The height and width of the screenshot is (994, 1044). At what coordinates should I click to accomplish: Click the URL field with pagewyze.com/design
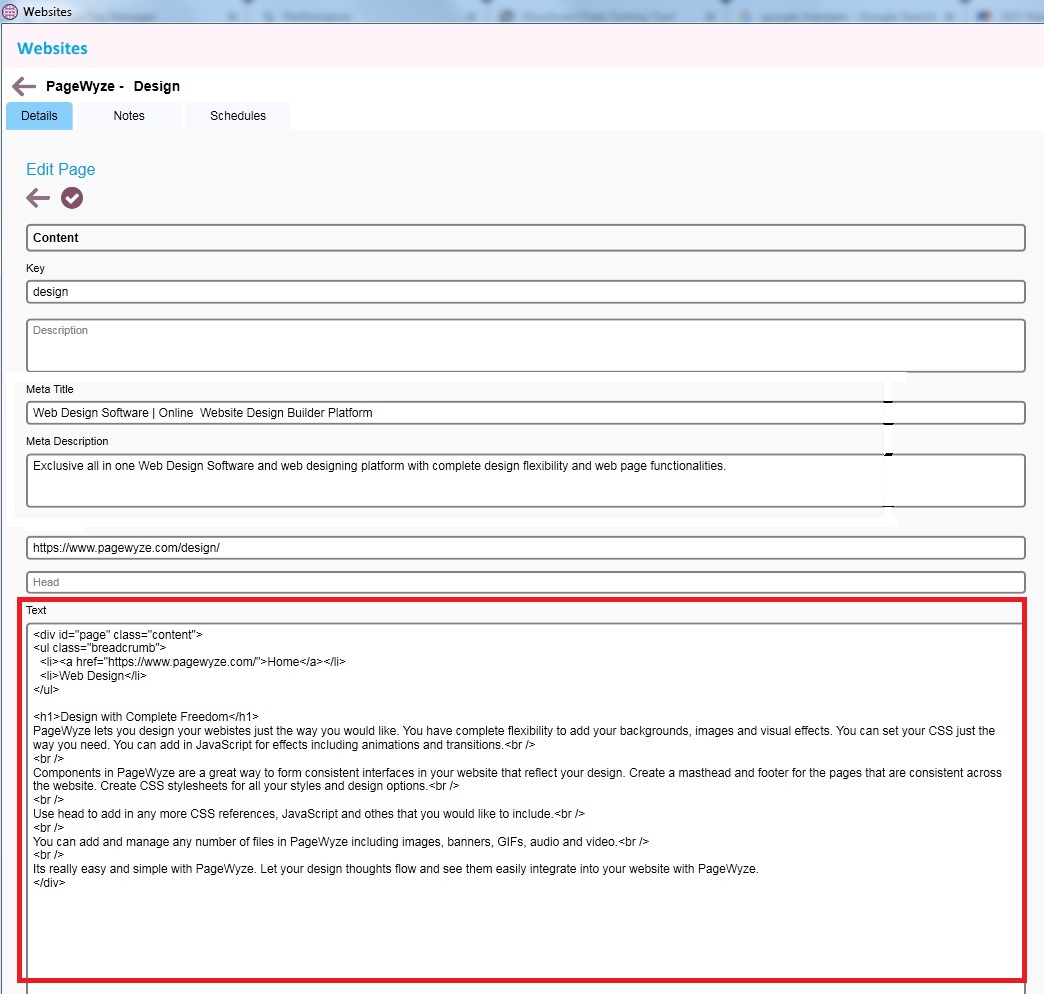click(x=525, y=548)
